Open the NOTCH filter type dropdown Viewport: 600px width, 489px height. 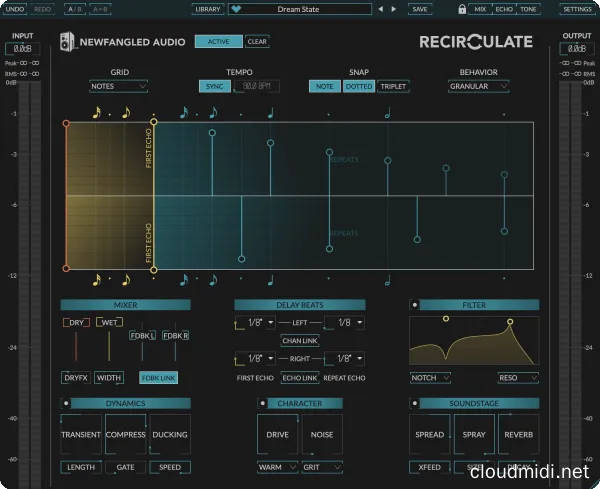click(430, 378)
